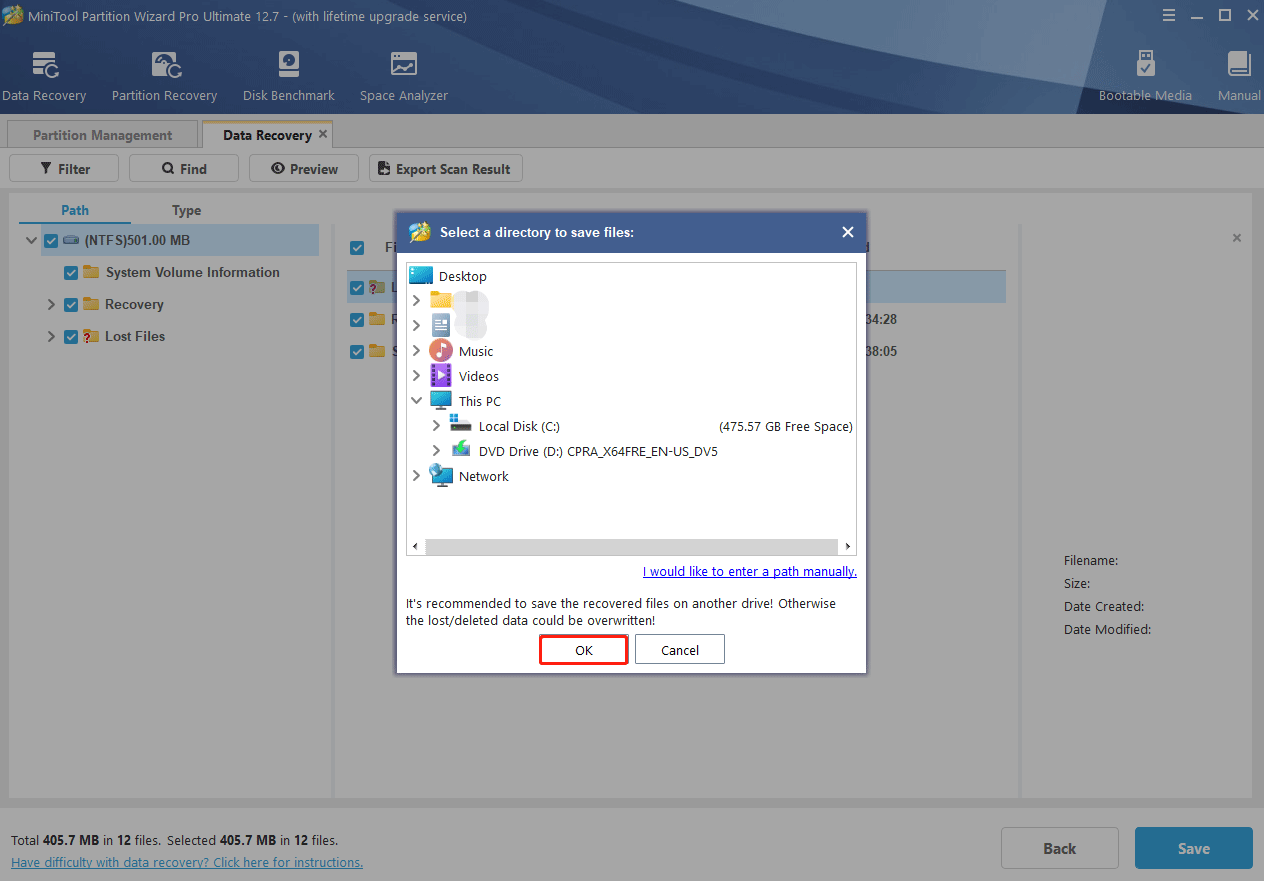This screenshot has height=881, width=1264.
Task: Launch the Partition Recovery tool
Action: coord(164,65)
